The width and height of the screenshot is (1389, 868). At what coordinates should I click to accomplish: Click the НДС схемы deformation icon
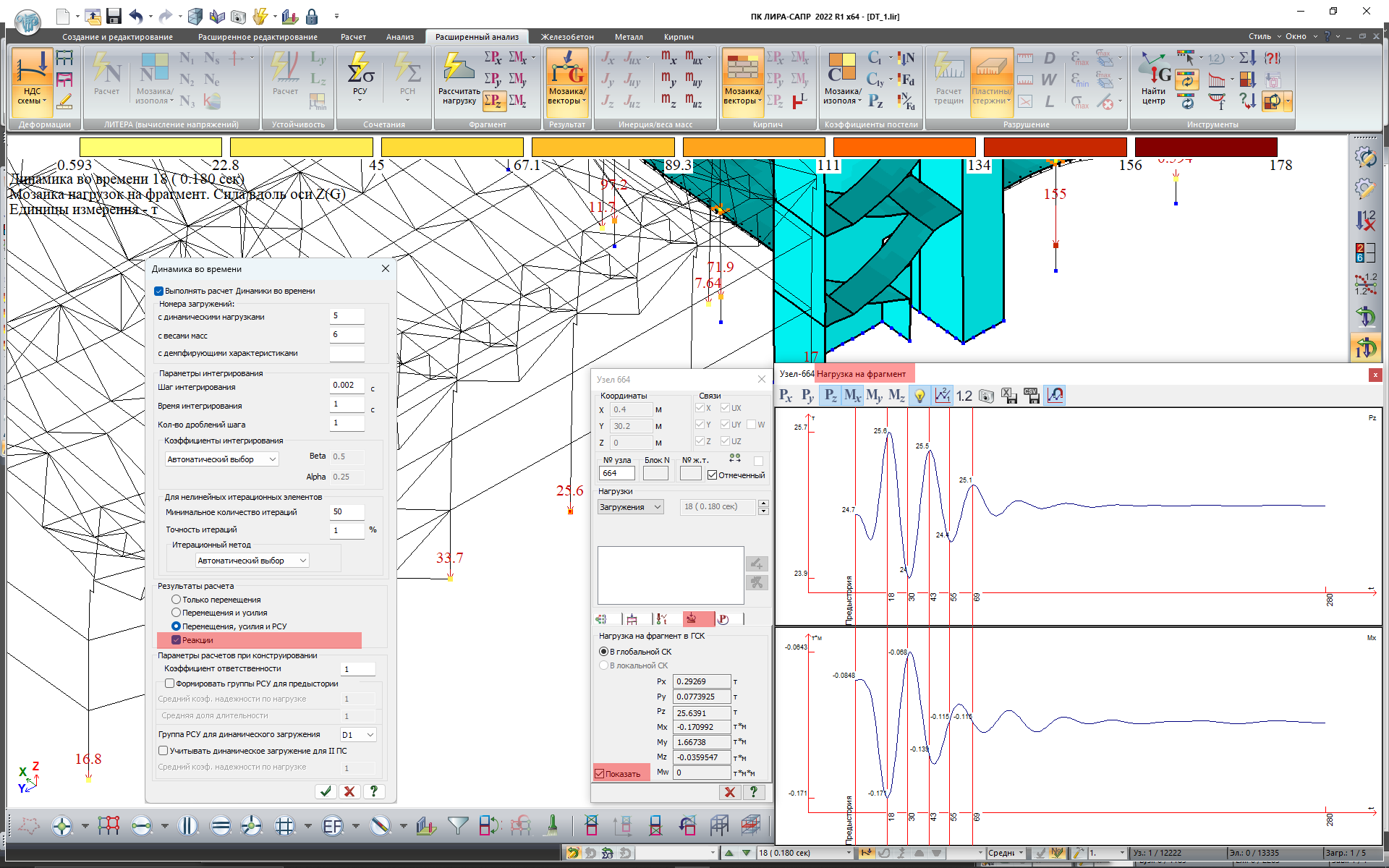pyautogui.click(x=32, y=81)
